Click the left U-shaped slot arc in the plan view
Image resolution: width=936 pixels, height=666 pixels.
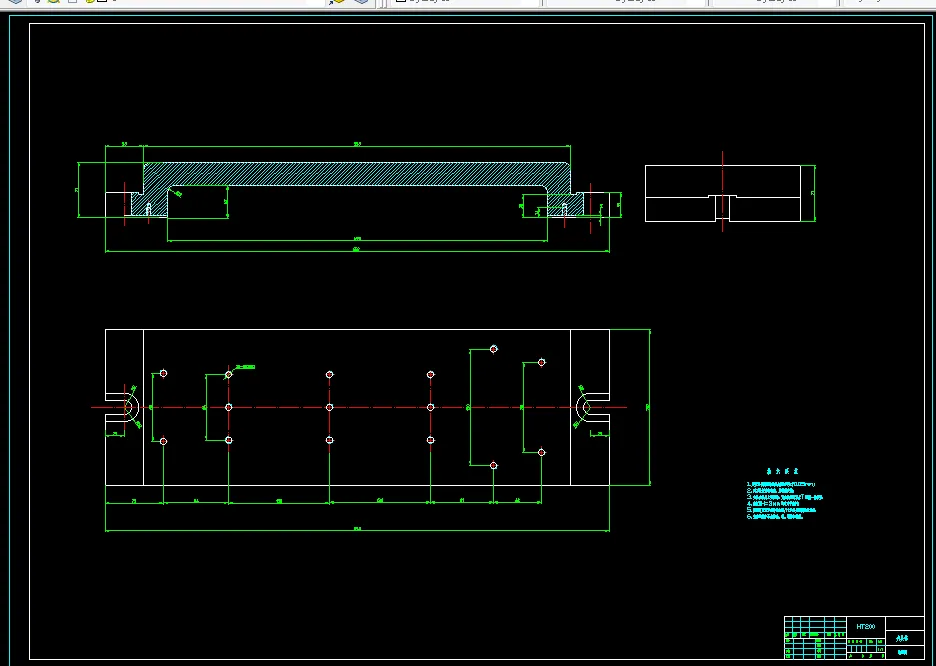click(x=133, y=408)
